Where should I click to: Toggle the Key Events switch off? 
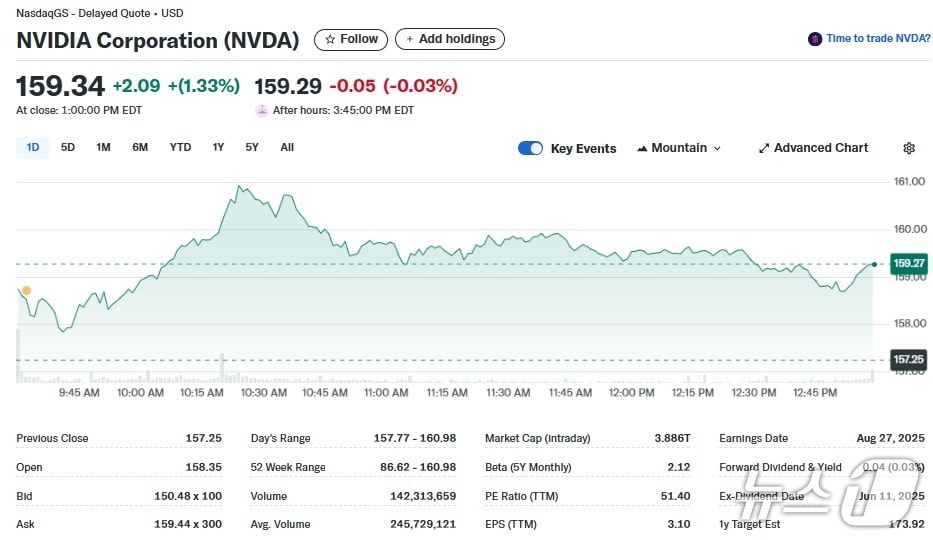pos(530,148)
